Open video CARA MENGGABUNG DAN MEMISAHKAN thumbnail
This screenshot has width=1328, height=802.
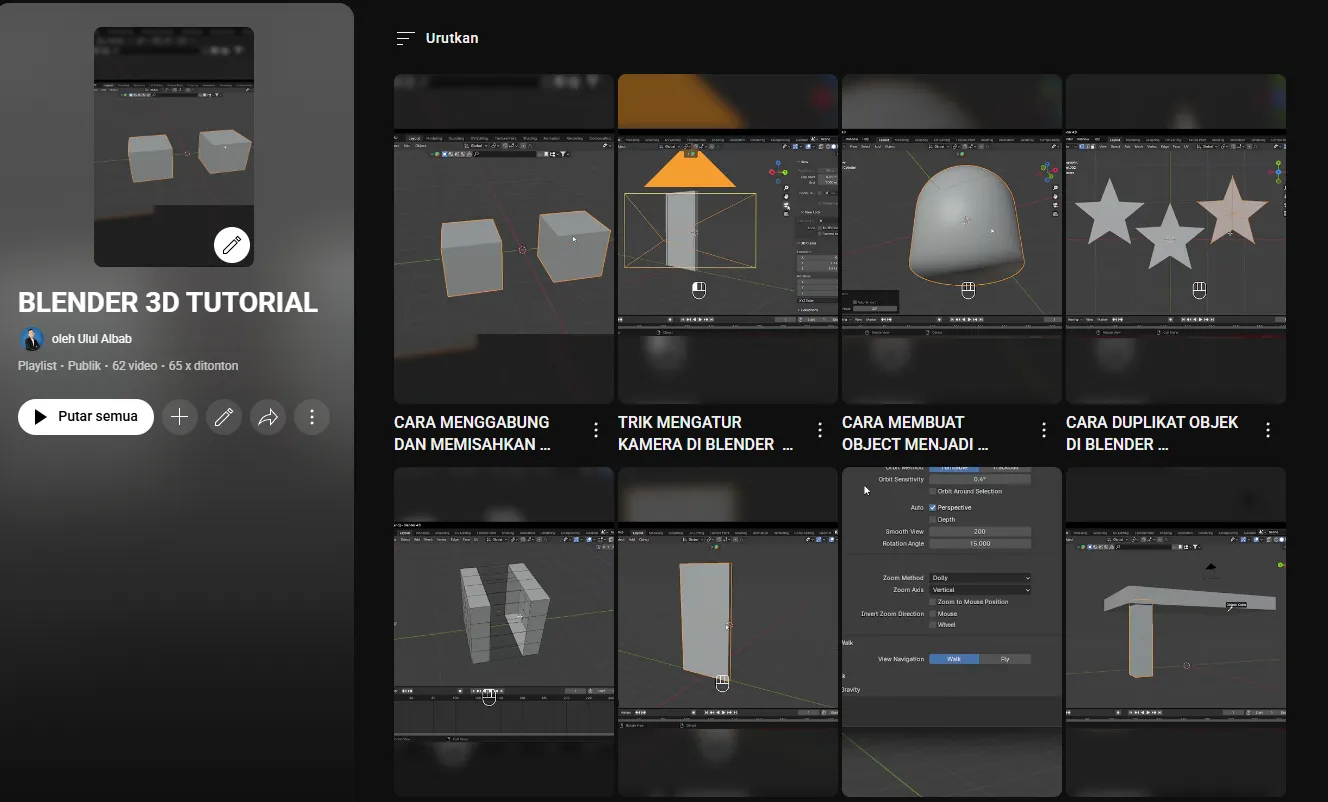504,239
